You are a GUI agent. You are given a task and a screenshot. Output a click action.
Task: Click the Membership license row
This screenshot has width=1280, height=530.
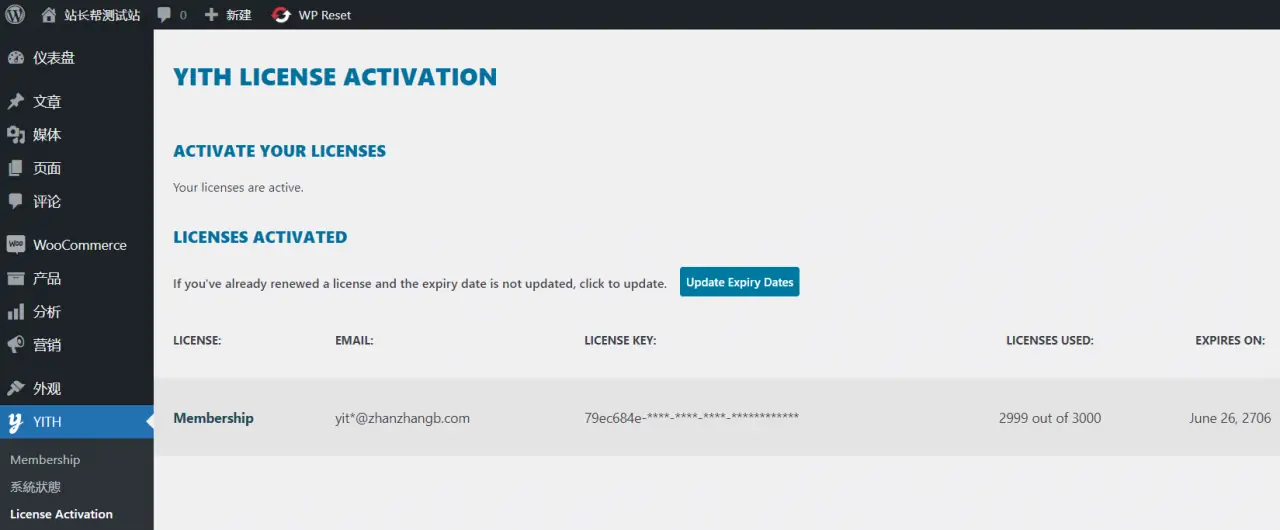tap(213, 418)
